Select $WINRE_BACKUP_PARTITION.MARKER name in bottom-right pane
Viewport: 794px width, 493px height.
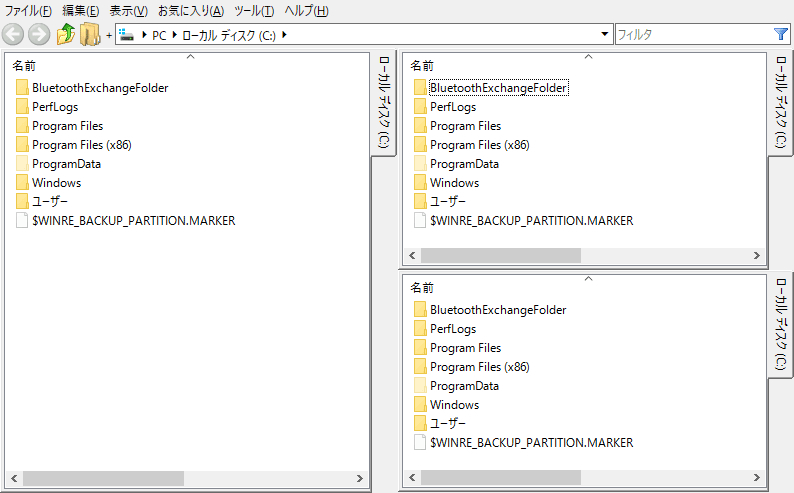coord(531,443)
